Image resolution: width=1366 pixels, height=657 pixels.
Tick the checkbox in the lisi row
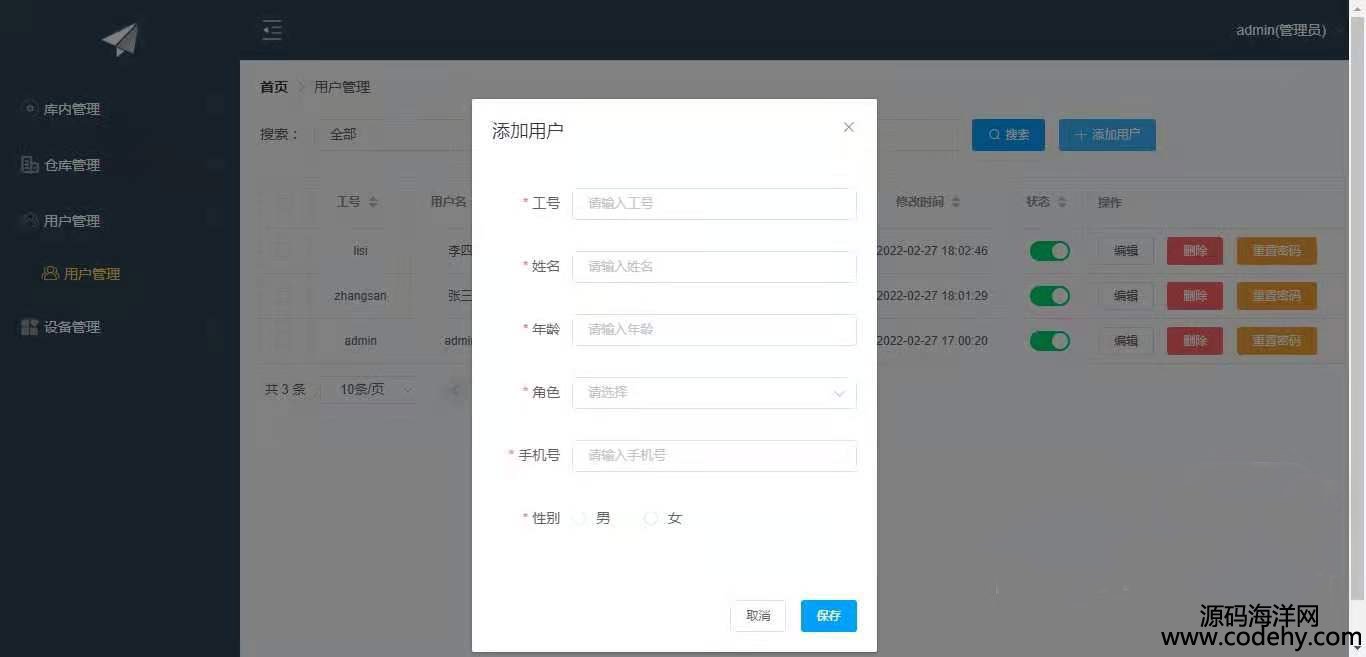(x=285, y=251)
